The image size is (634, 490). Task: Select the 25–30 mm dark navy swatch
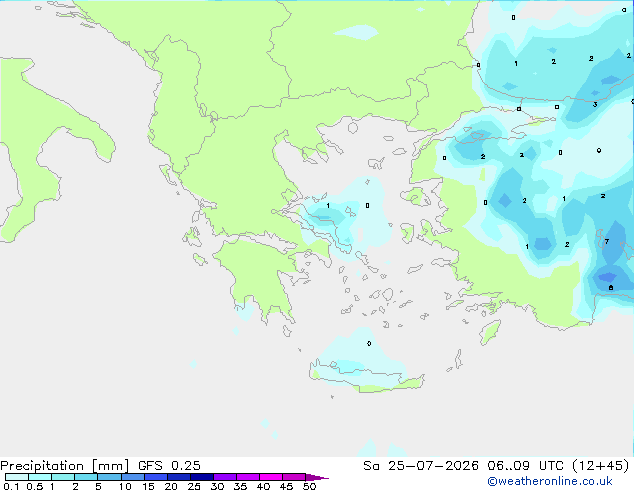(201, 477)
